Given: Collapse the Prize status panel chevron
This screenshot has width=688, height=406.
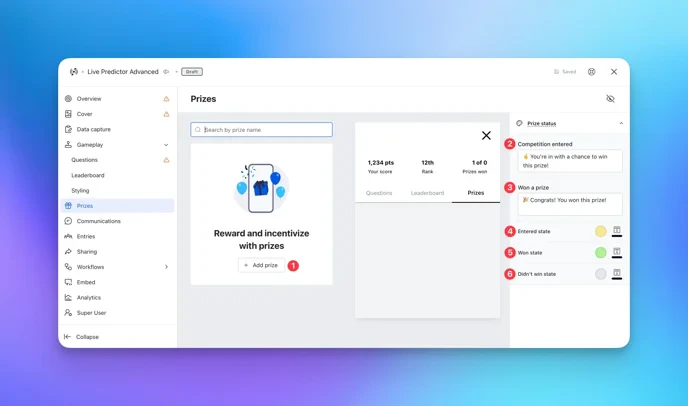Looking at the screenshot, I should click(x=621, y=123).
